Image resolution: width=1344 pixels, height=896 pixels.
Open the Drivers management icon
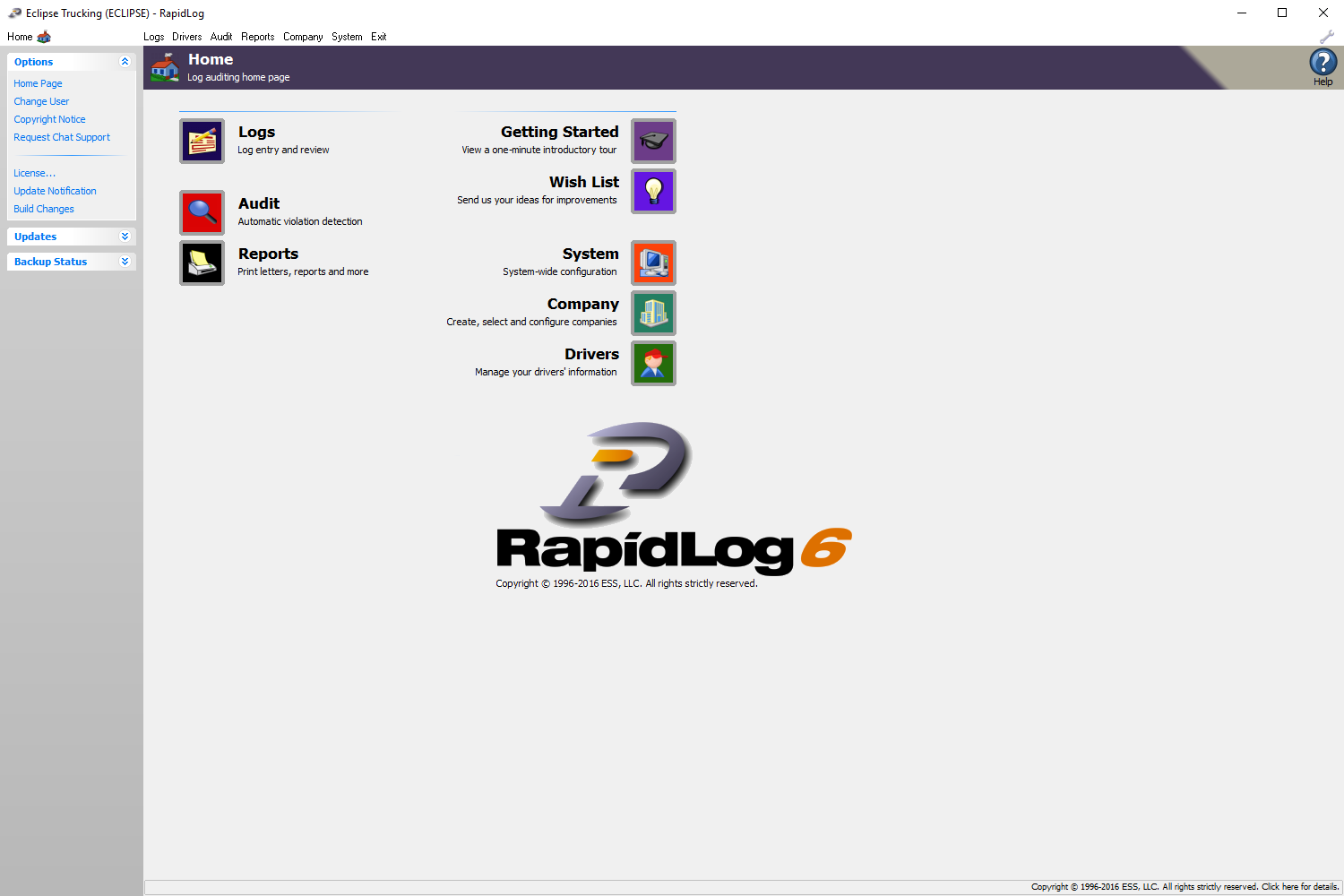pyautogui.click(x=653, y=363)
